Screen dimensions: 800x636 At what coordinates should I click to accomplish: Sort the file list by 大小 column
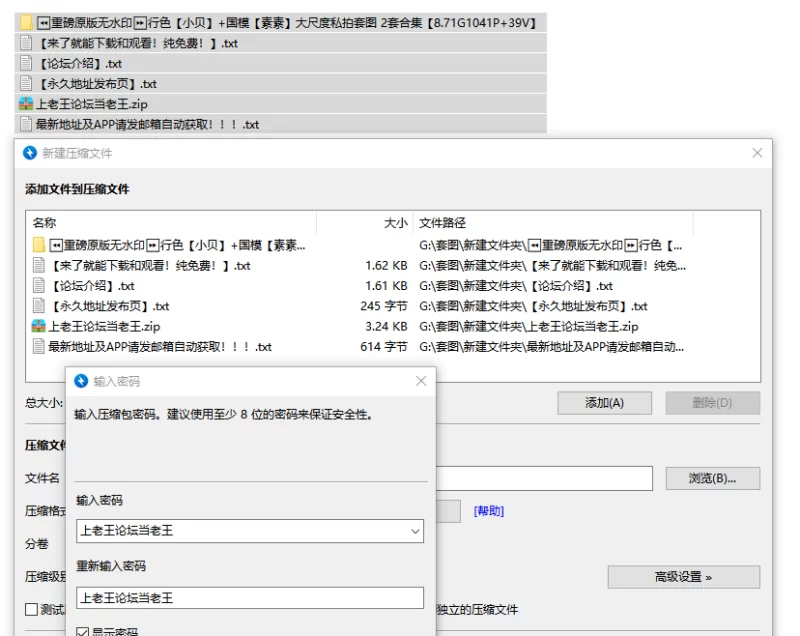pyautogui.click(x=395, y=223)
